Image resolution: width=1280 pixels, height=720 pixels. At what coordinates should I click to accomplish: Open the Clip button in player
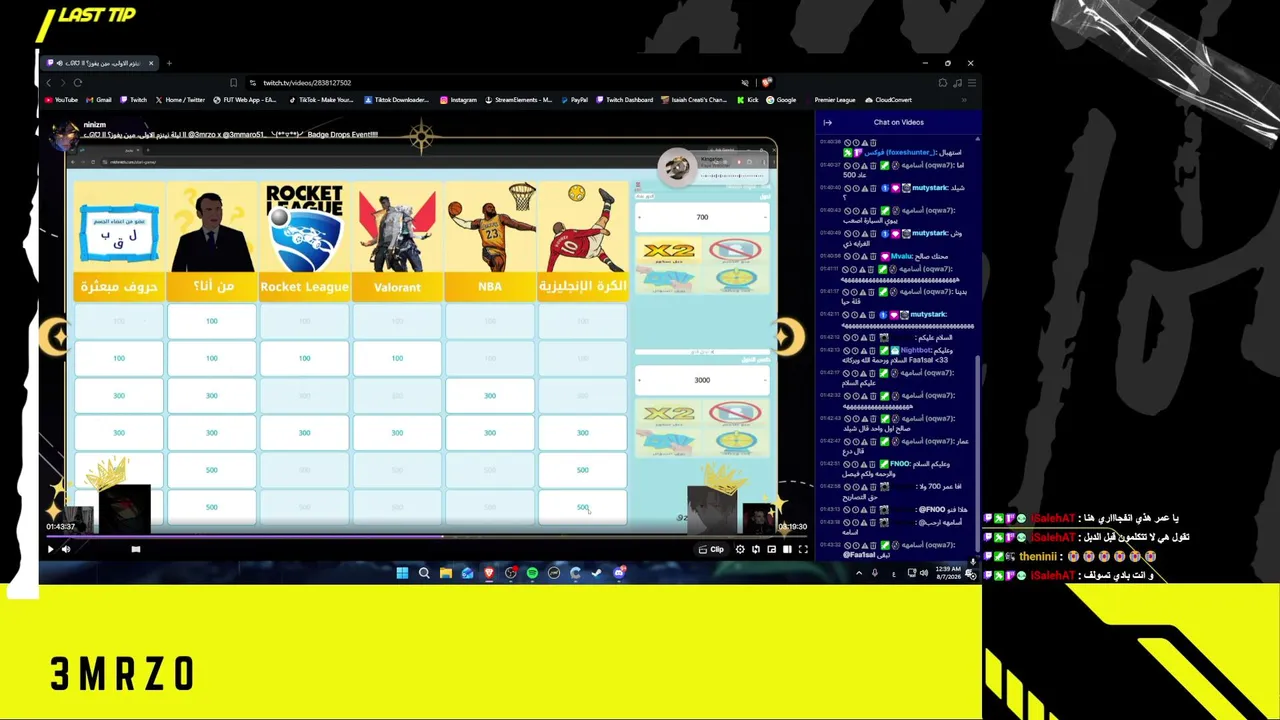pyautogui.click(x=711, y=549)
